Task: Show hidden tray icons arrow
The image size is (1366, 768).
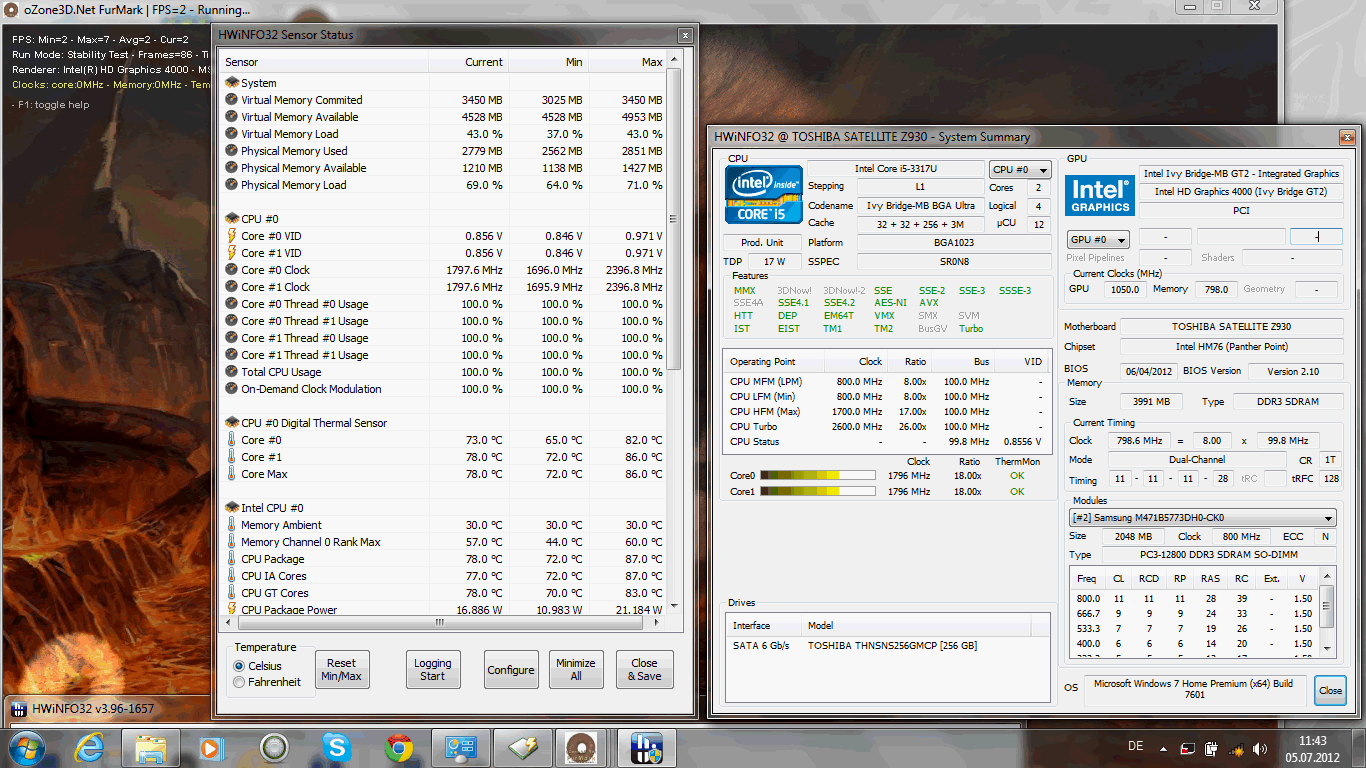Action: (x=1165, y=748)
